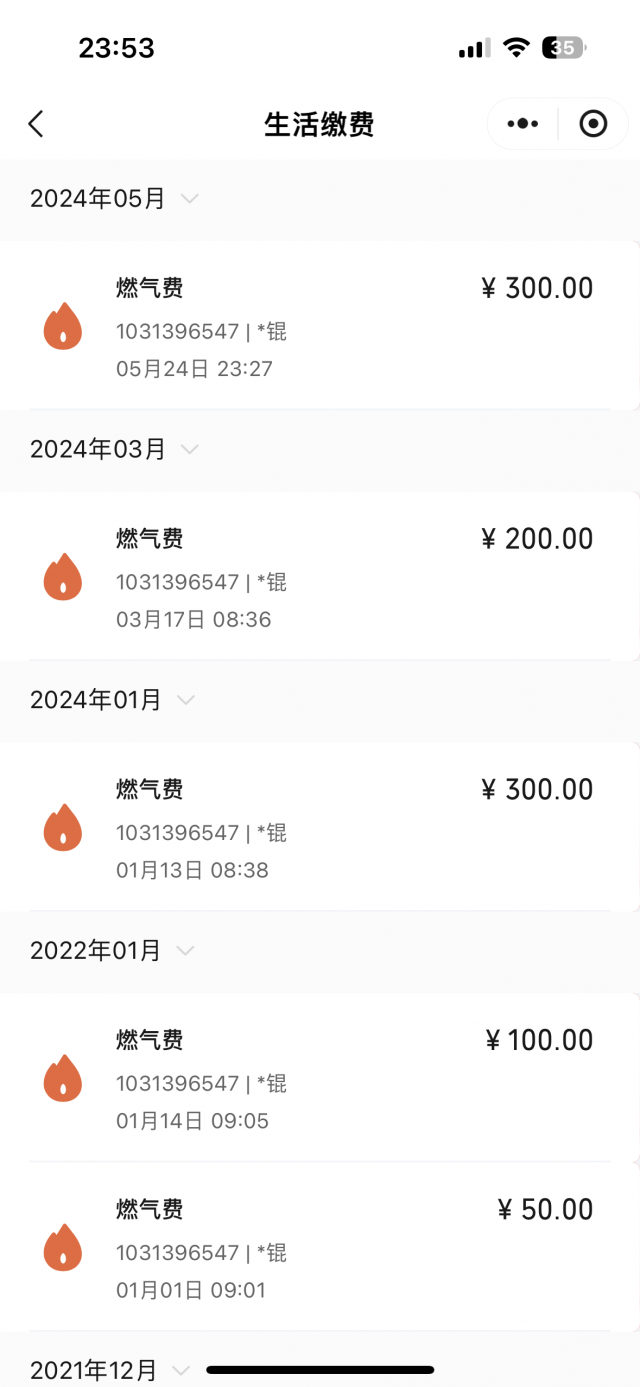The width and height of the screenshot is (640, 1387).
Task: Tap the flame icon for January 13 payment
Action: (62, 828)
